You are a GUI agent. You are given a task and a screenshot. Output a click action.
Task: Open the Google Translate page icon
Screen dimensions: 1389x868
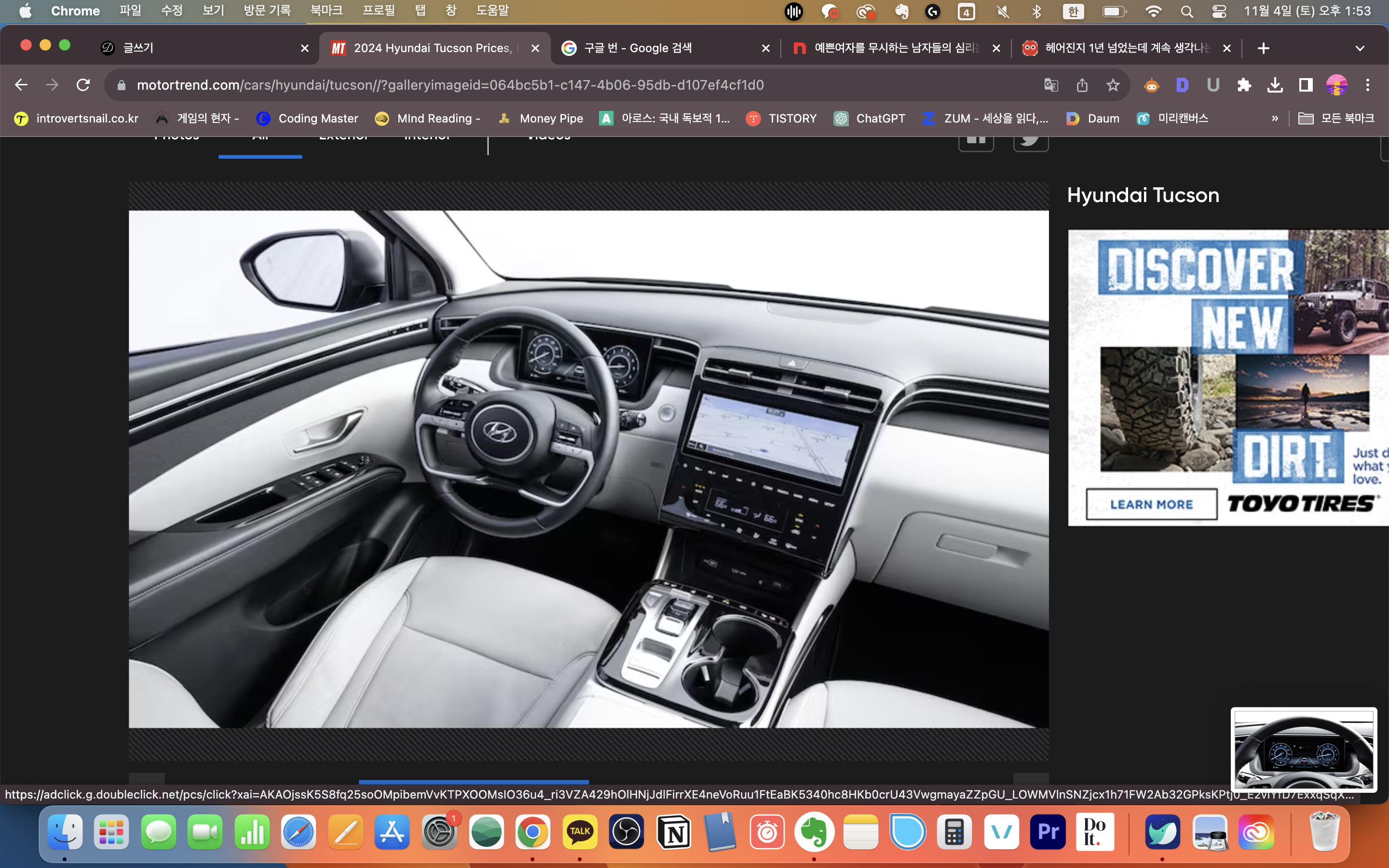(1050, 85)
